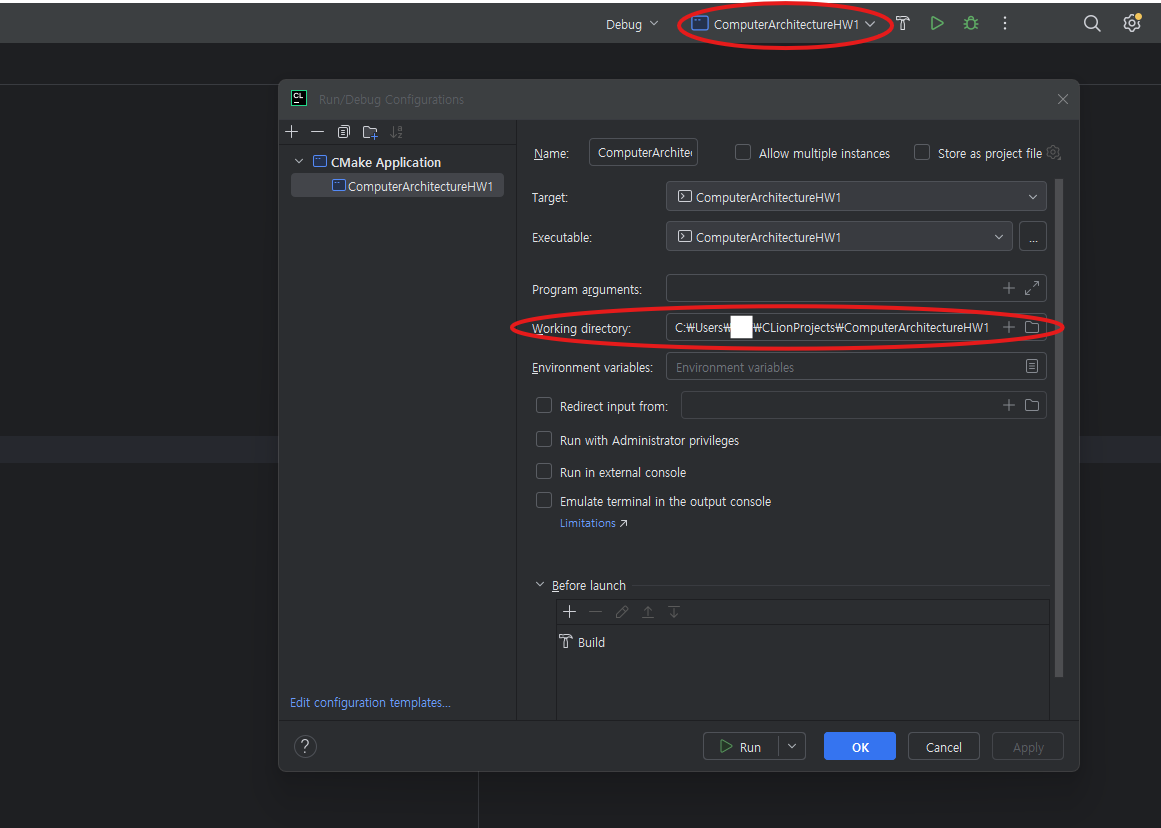Insert macro in Redirect input field

coord(1008,405)
